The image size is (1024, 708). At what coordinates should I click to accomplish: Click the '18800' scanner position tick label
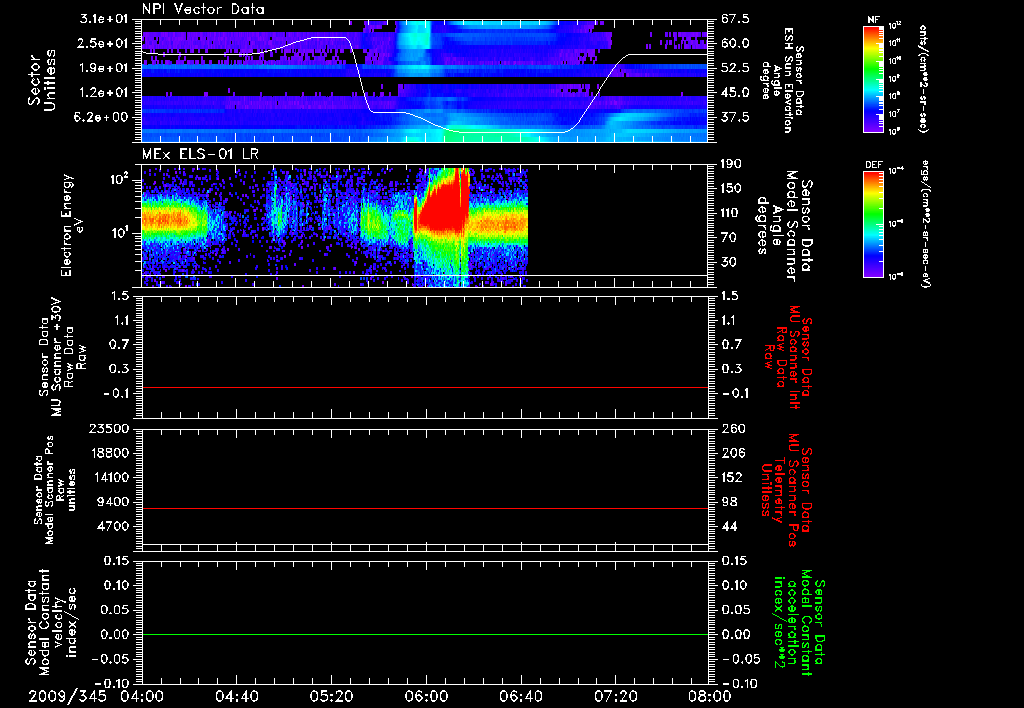(x=110, y=453)
